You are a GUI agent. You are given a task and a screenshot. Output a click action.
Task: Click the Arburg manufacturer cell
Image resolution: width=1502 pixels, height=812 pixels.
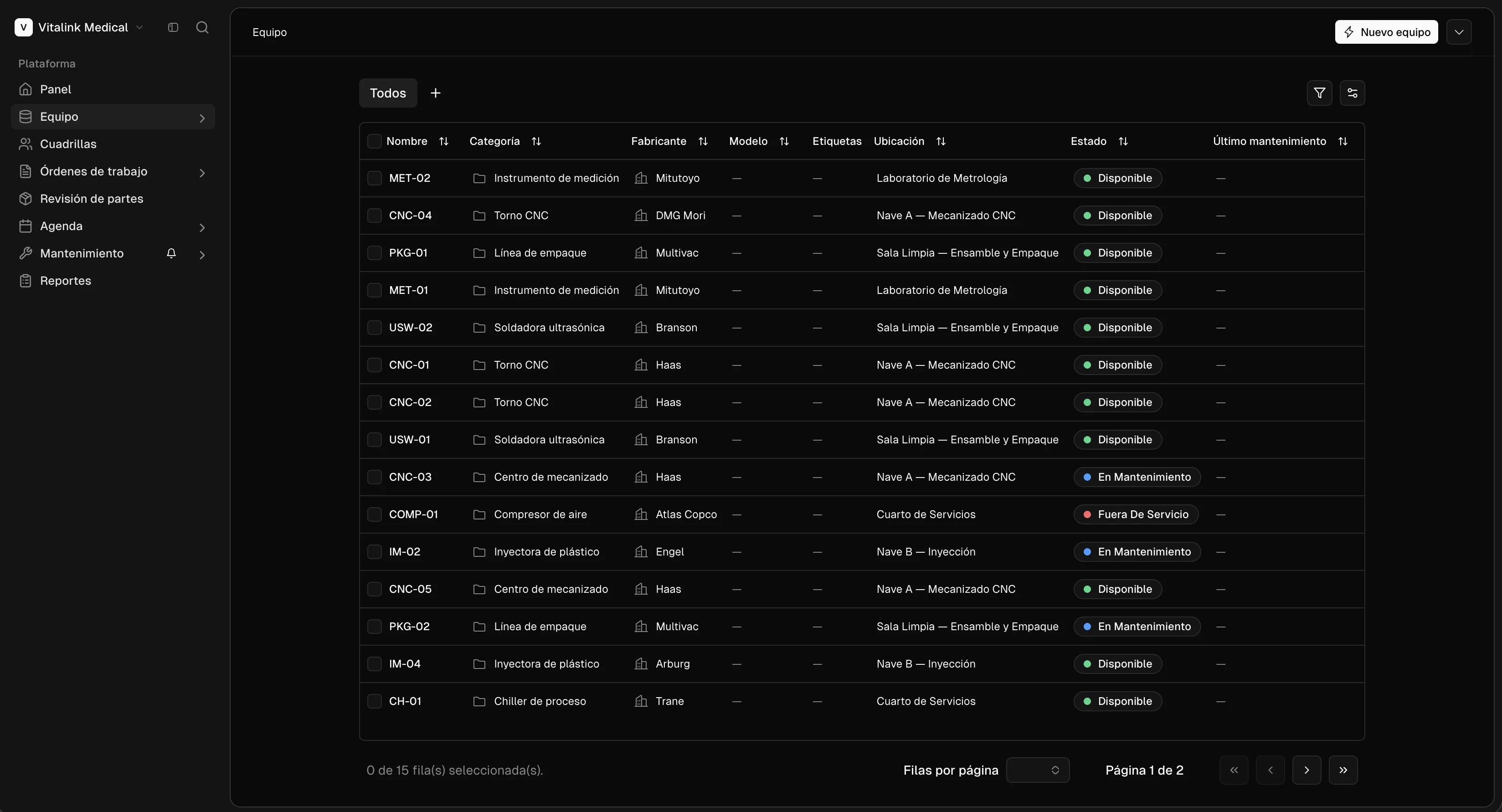tap(672, 664)
